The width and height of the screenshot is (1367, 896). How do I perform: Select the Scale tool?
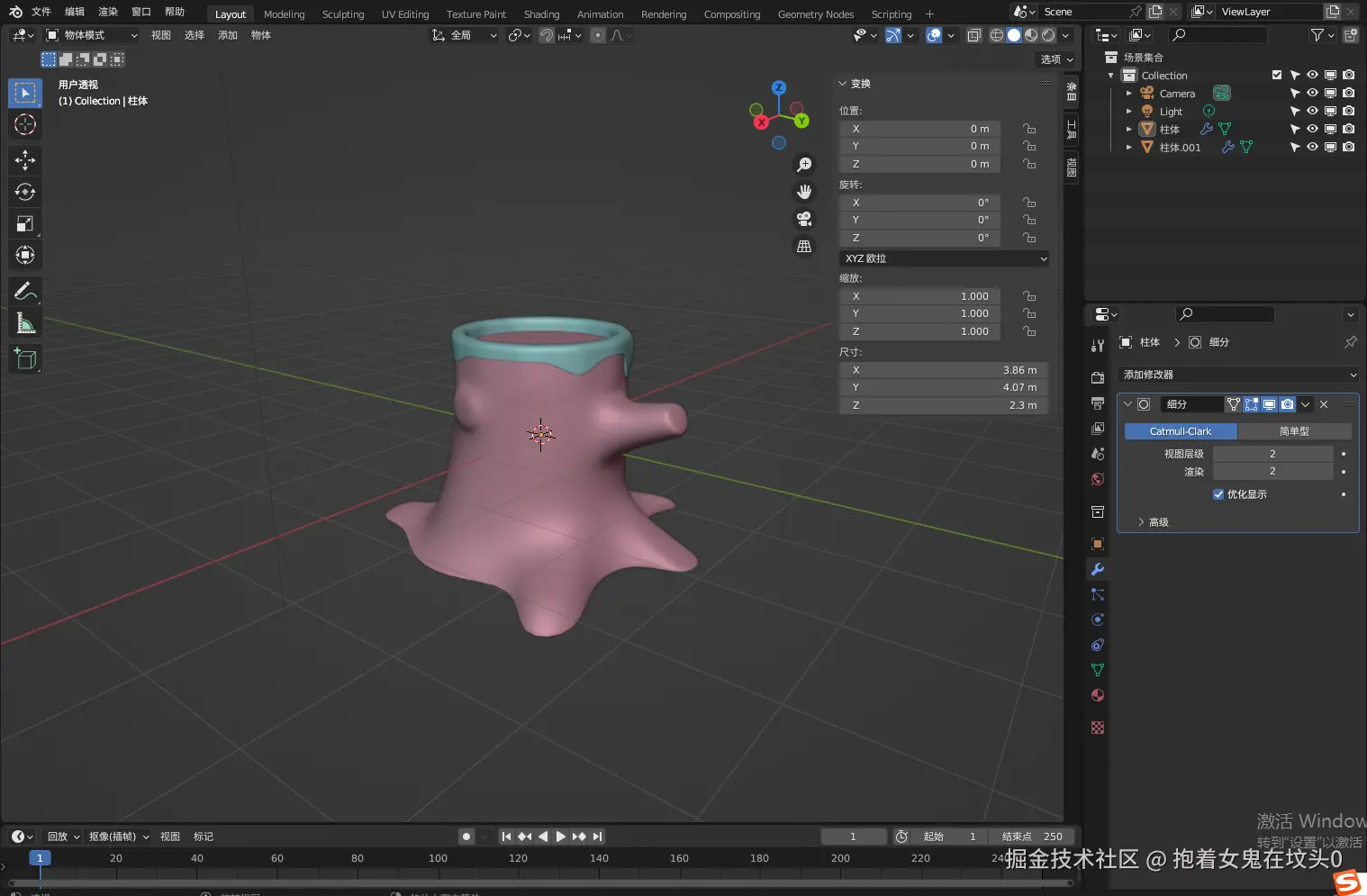[x=25, y=223]
